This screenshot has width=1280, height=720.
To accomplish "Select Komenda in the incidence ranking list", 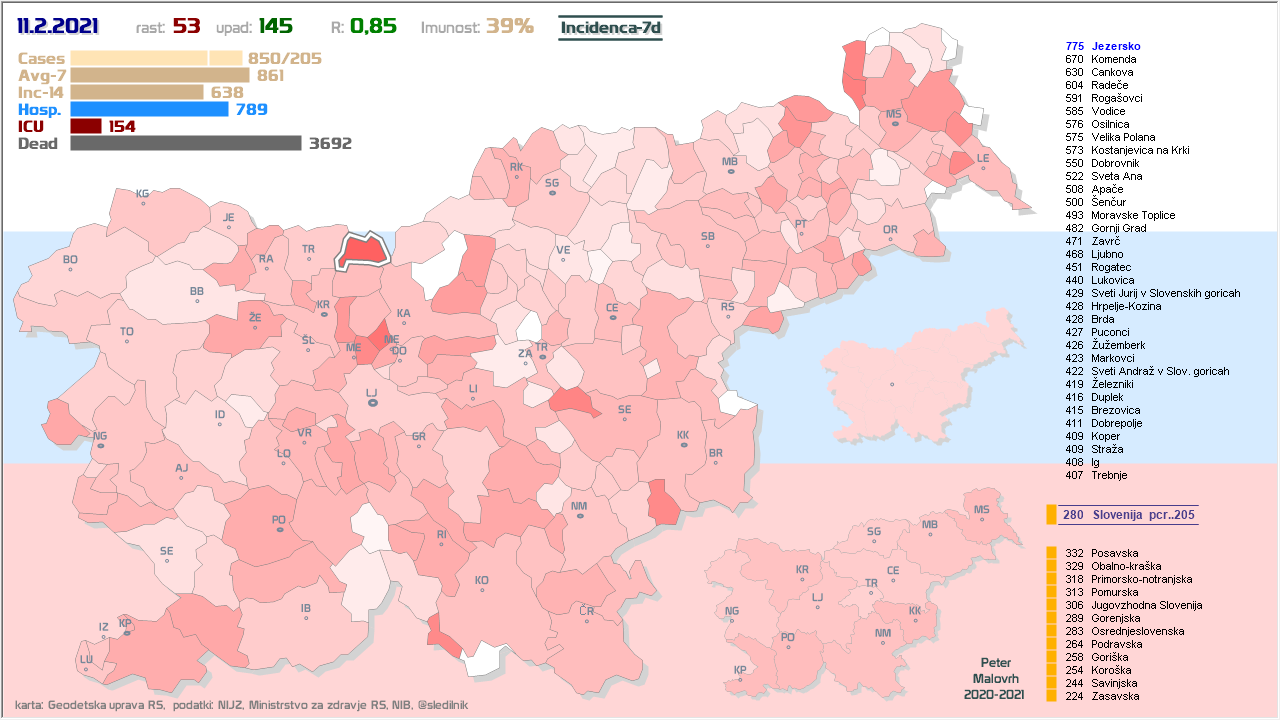I will (x=1113, y=59).
